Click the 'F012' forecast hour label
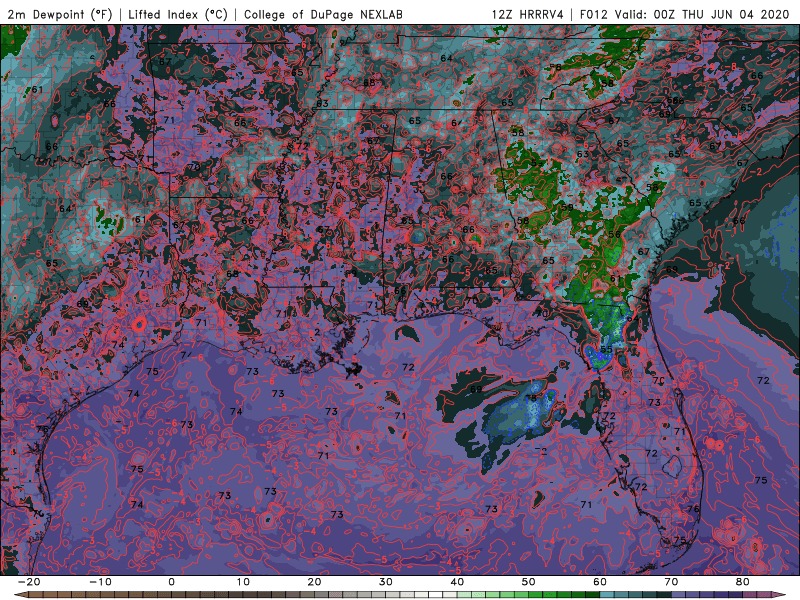Screen dimensions: 800x600 click(x=594, y=14)
